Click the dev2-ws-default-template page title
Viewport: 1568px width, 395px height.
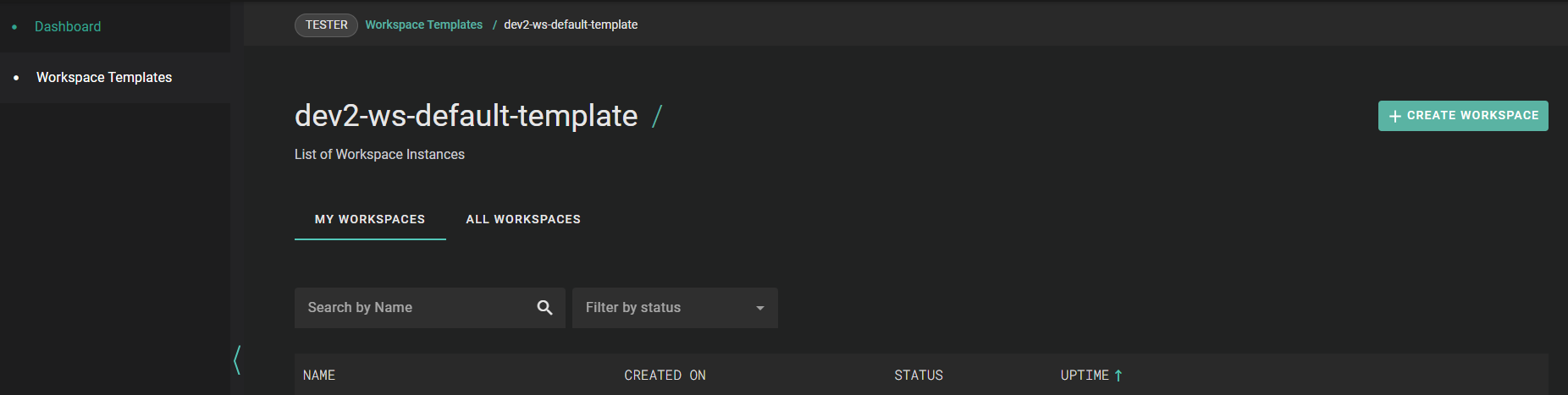point(466,116)
